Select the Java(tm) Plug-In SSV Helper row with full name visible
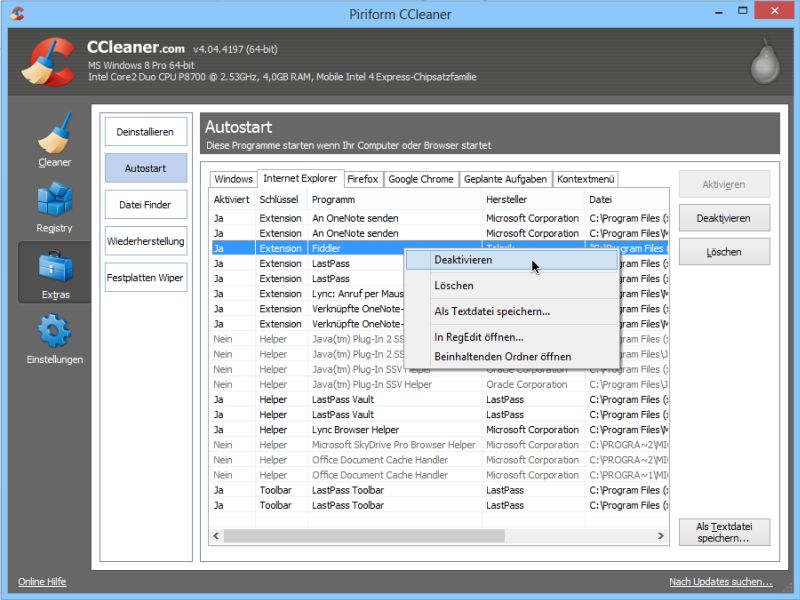Image resolution: width=800 pixels, height=600 pixels. click(x=440, y=384)
